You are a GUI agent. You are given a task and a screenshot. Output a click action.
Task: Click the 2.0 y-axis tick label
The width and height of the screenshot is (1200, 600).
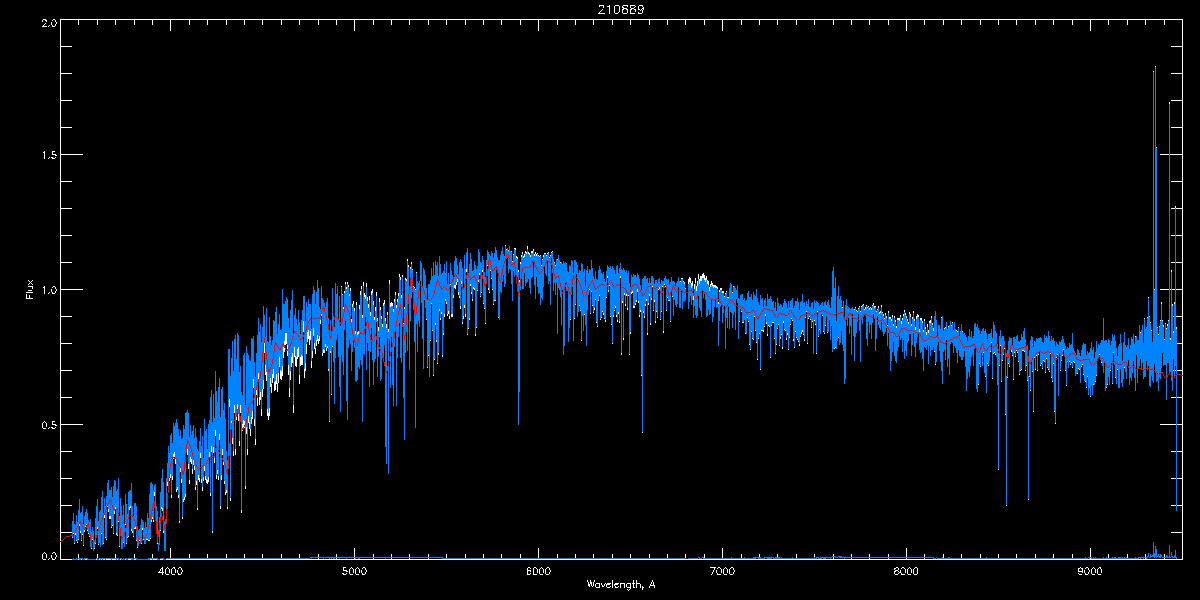(x=48, y=22)
